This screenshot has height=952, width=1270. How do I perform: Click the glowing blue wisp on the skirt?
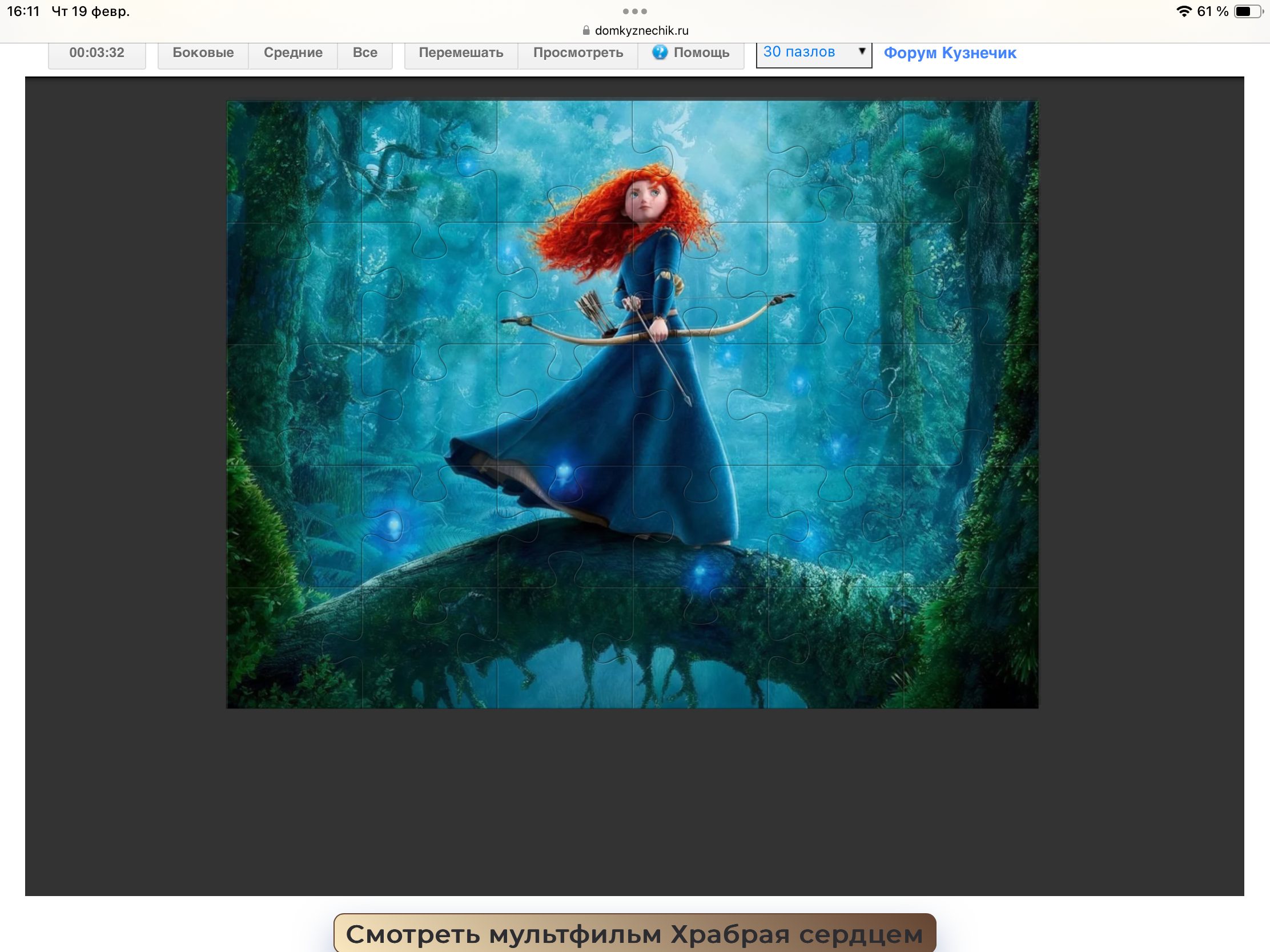[564, 471]
